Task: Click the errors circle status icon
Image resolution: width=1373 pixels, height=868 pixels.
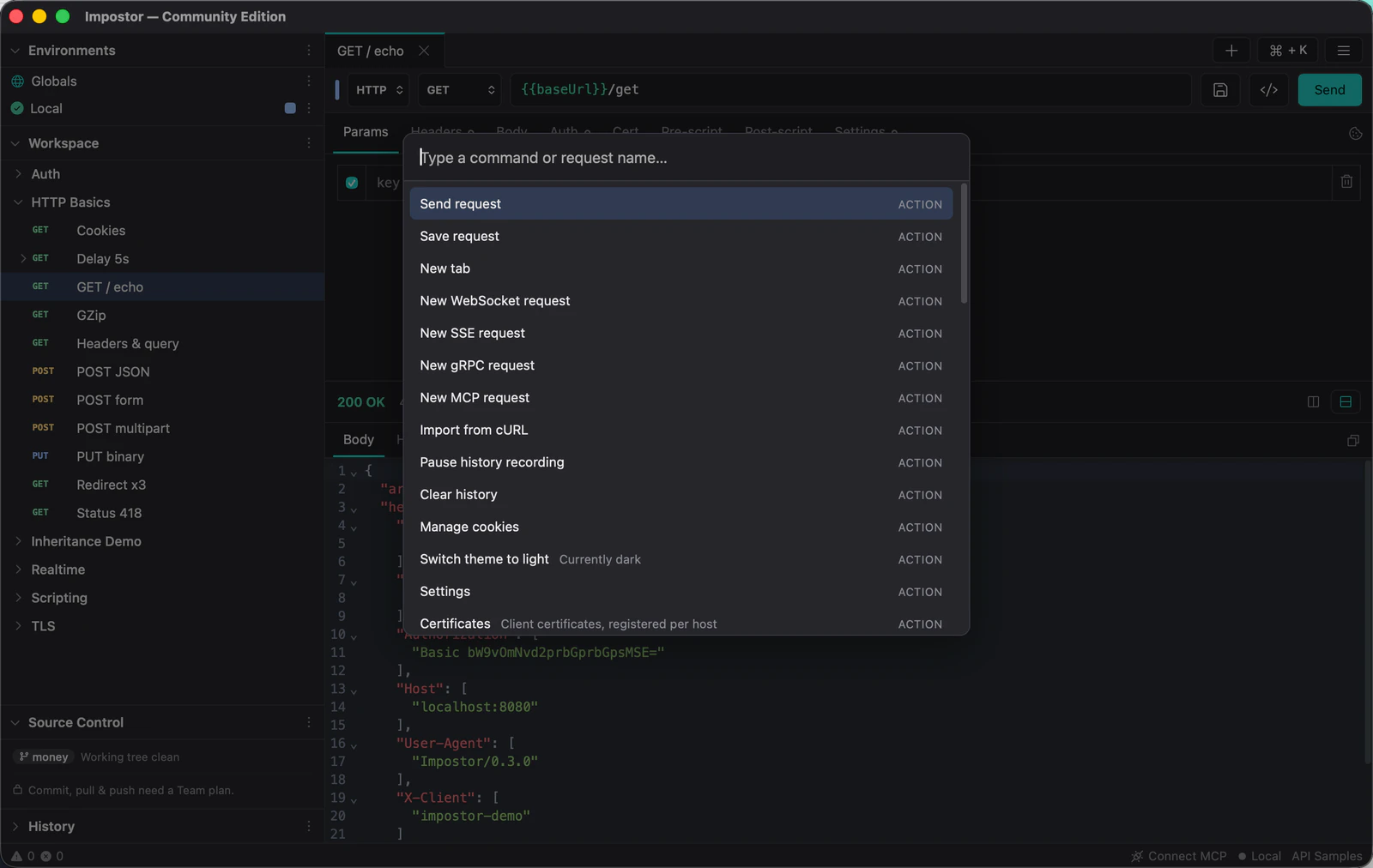Action: coord(46,856)
